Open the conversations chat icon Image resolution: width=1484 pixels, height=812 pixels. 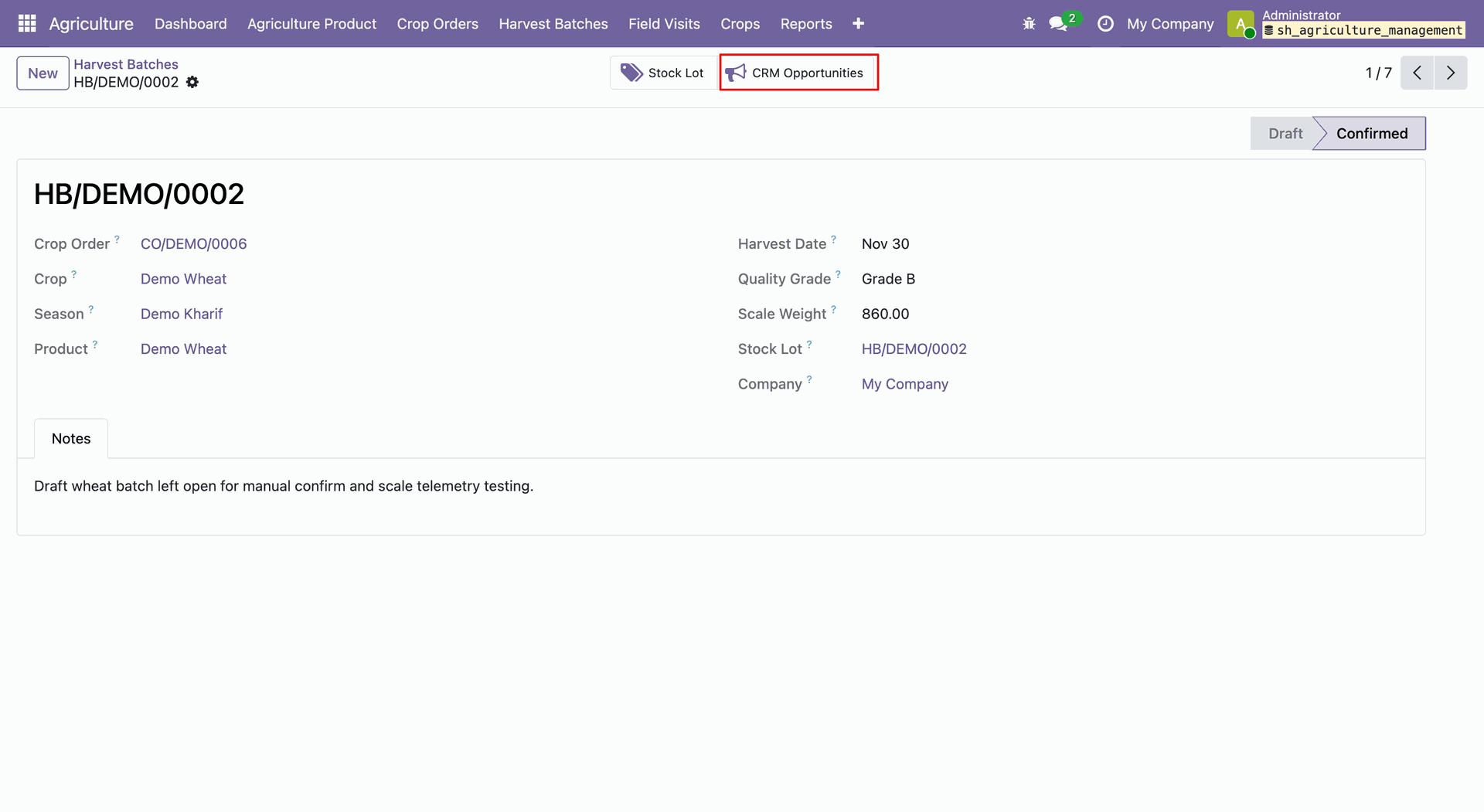pos(1059,24)
